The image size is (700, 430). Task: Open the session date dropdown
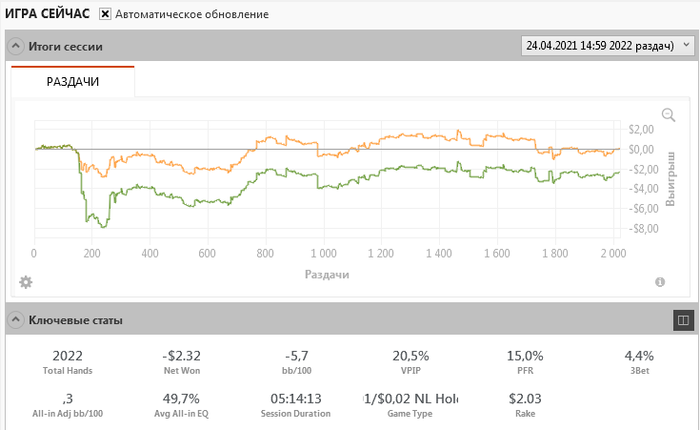click(606, 46)
